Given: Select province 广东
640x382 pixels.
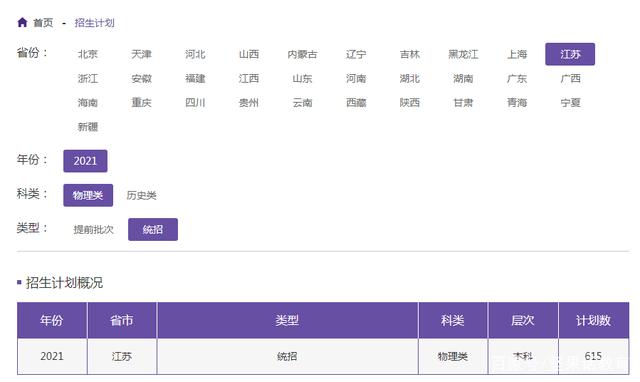Looking at the screenshot, I should pos(517,78).
